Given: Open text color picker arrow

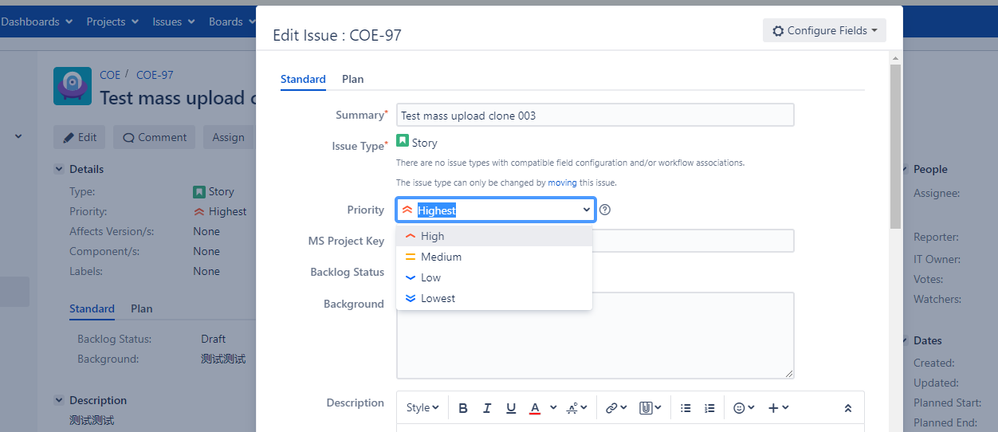Looking at the screenshot, I should click(553, 408).
